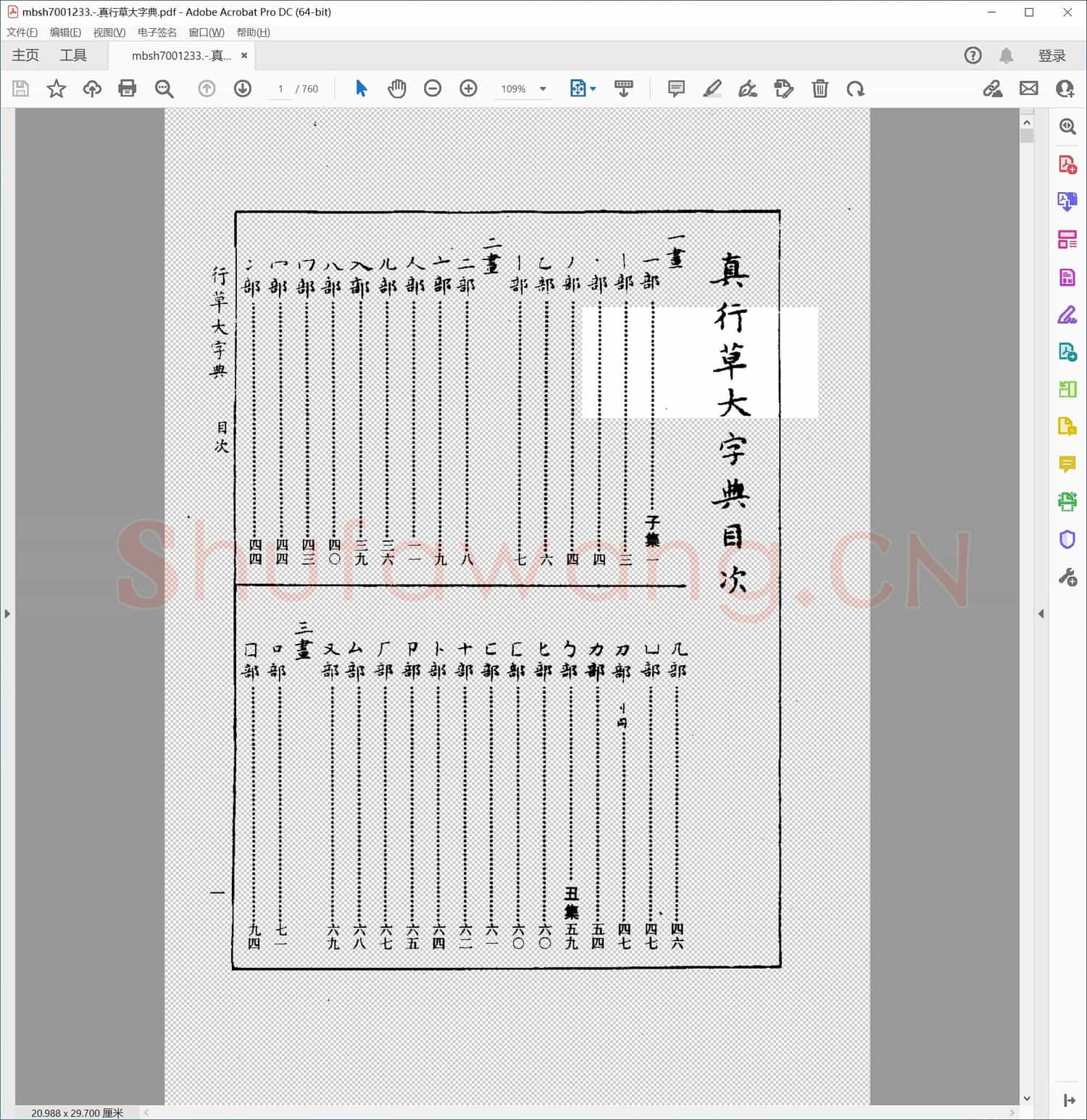Zoom out with the minus icon

coord(433,88)
